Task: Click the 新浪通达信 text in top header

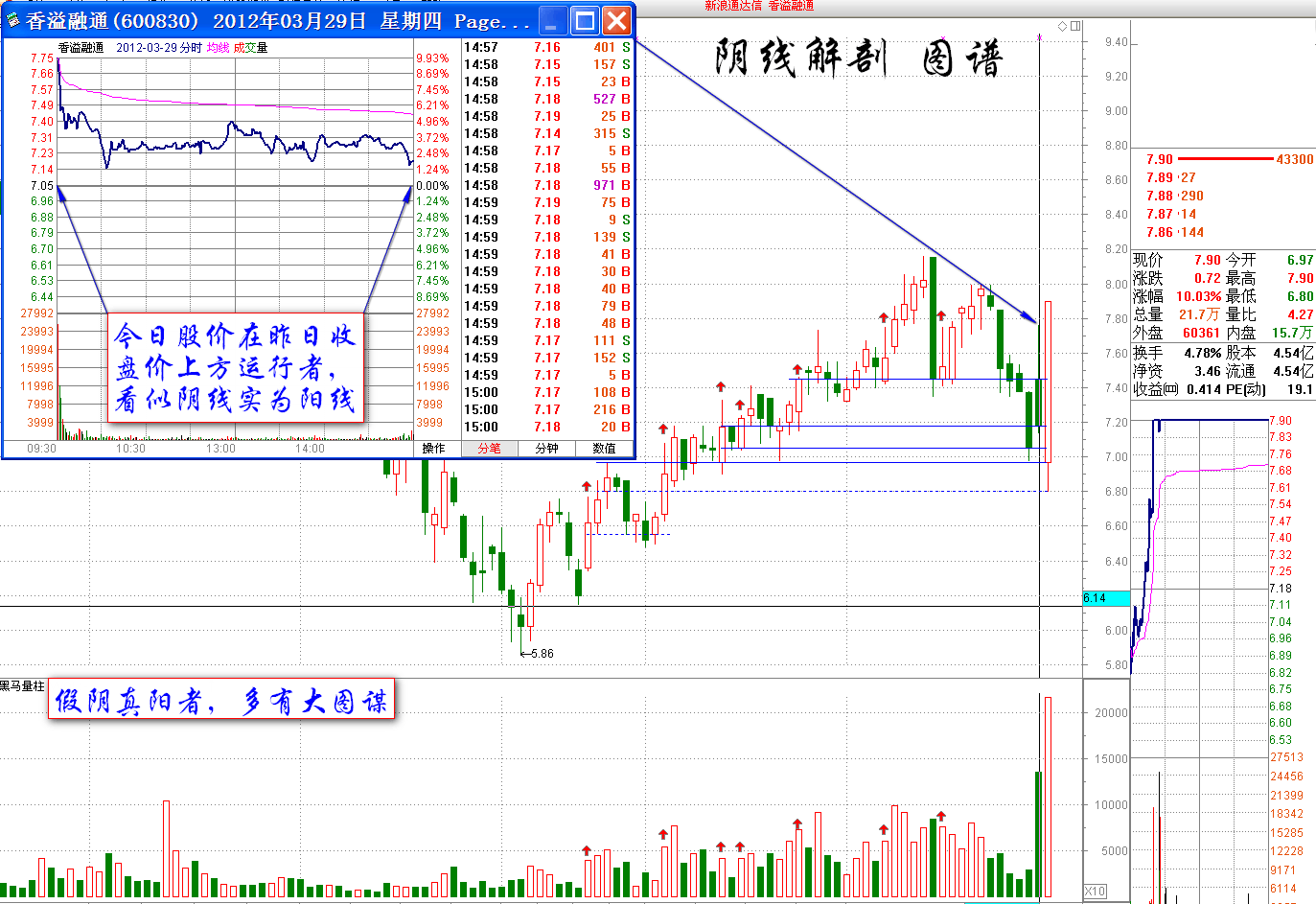Action: pos(733,6)
